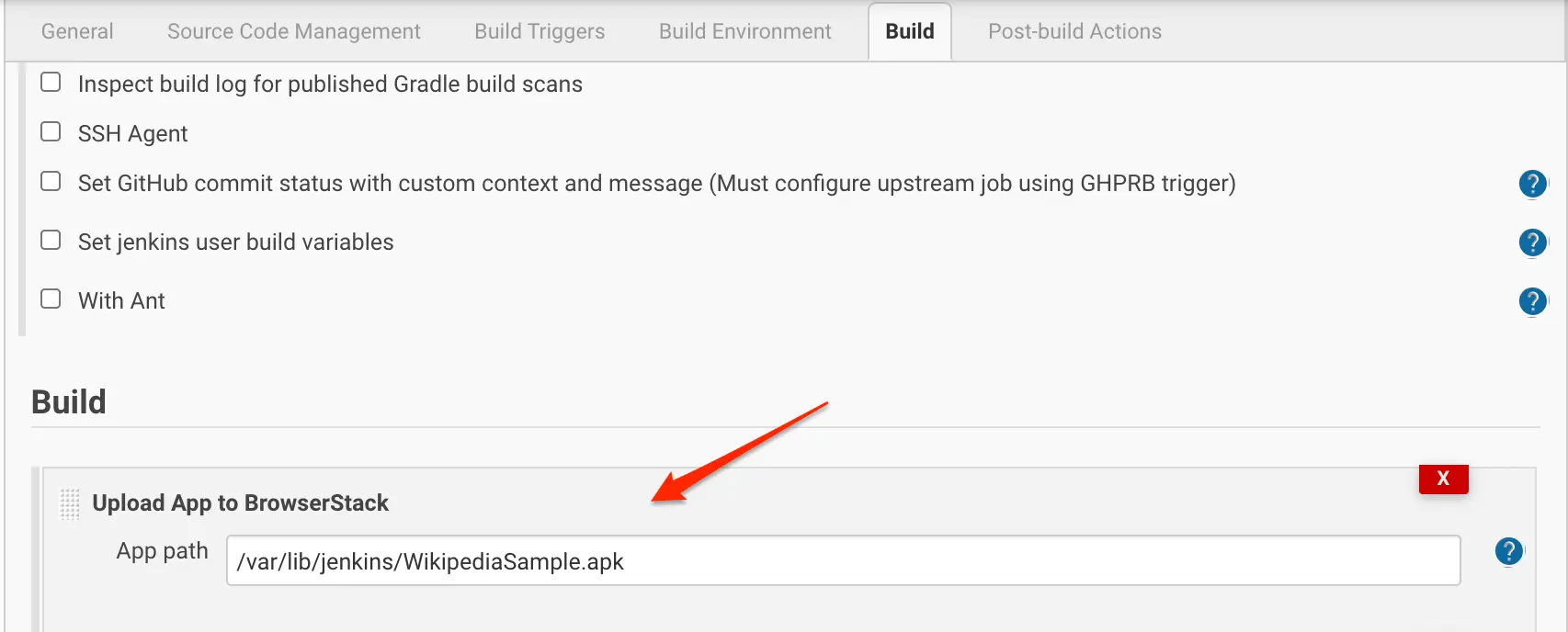This screenshot has height=632, width=1568.
Task: Switch to the General tab
Action: [77, 31]
